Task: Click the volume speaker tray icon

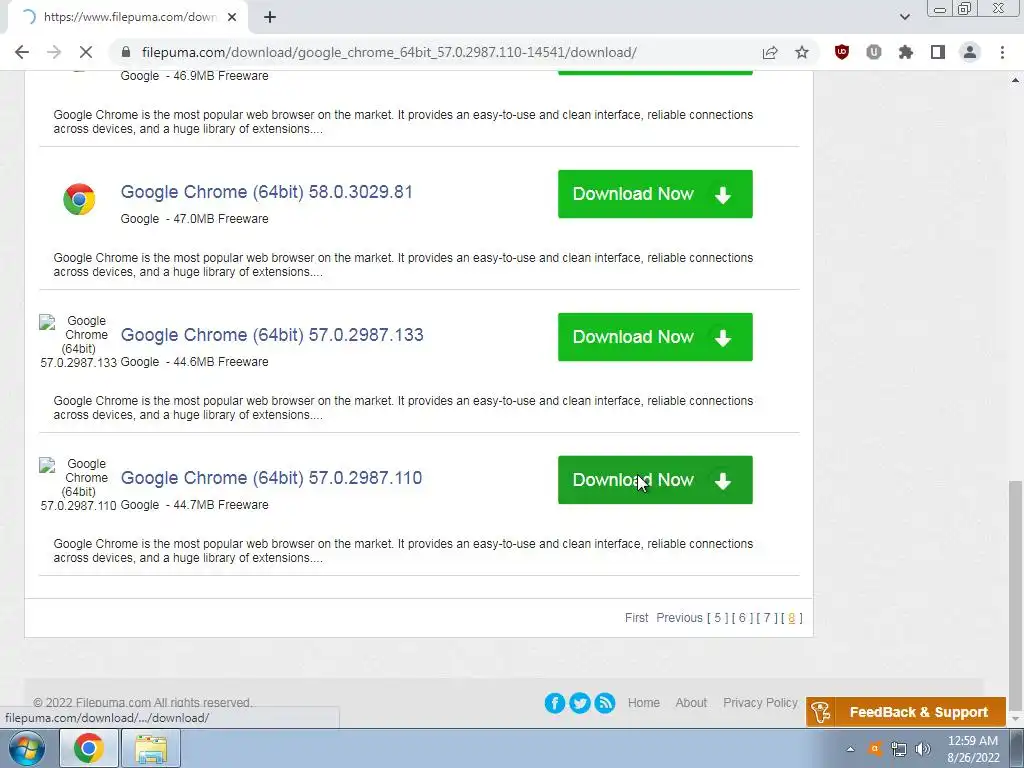Action: [x=923, y=749]
